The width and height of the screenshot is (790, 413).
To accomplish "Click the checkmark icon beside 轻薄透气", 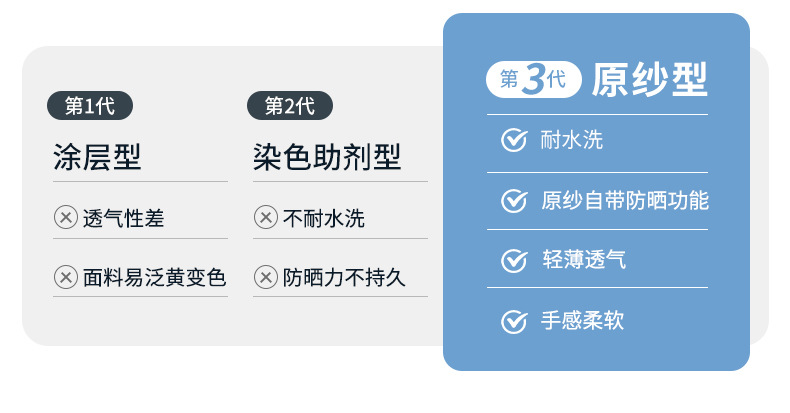I will click(514, 260).
